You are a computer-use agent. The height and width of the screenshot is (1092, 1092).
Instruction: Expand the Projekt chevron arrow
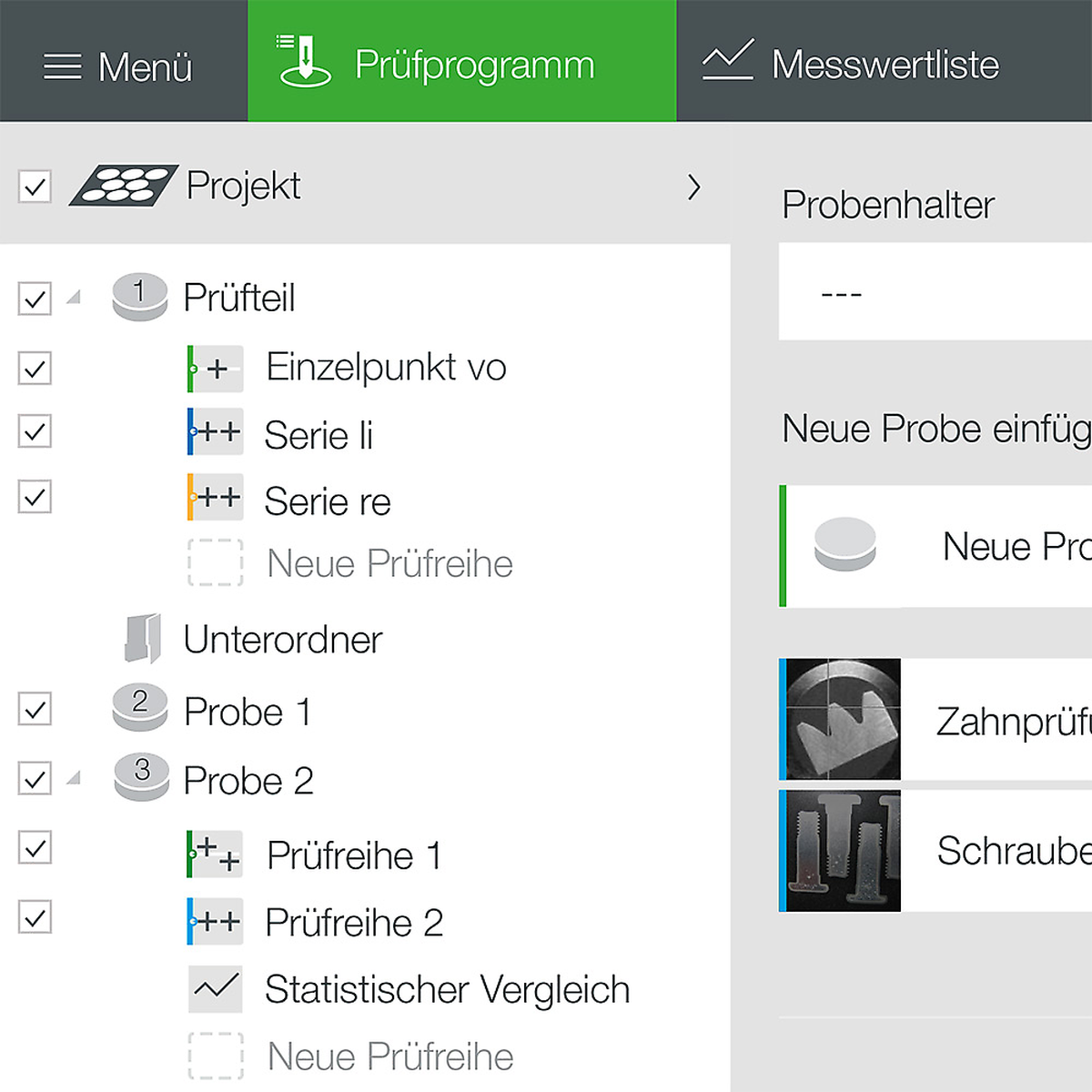(694, 187)
